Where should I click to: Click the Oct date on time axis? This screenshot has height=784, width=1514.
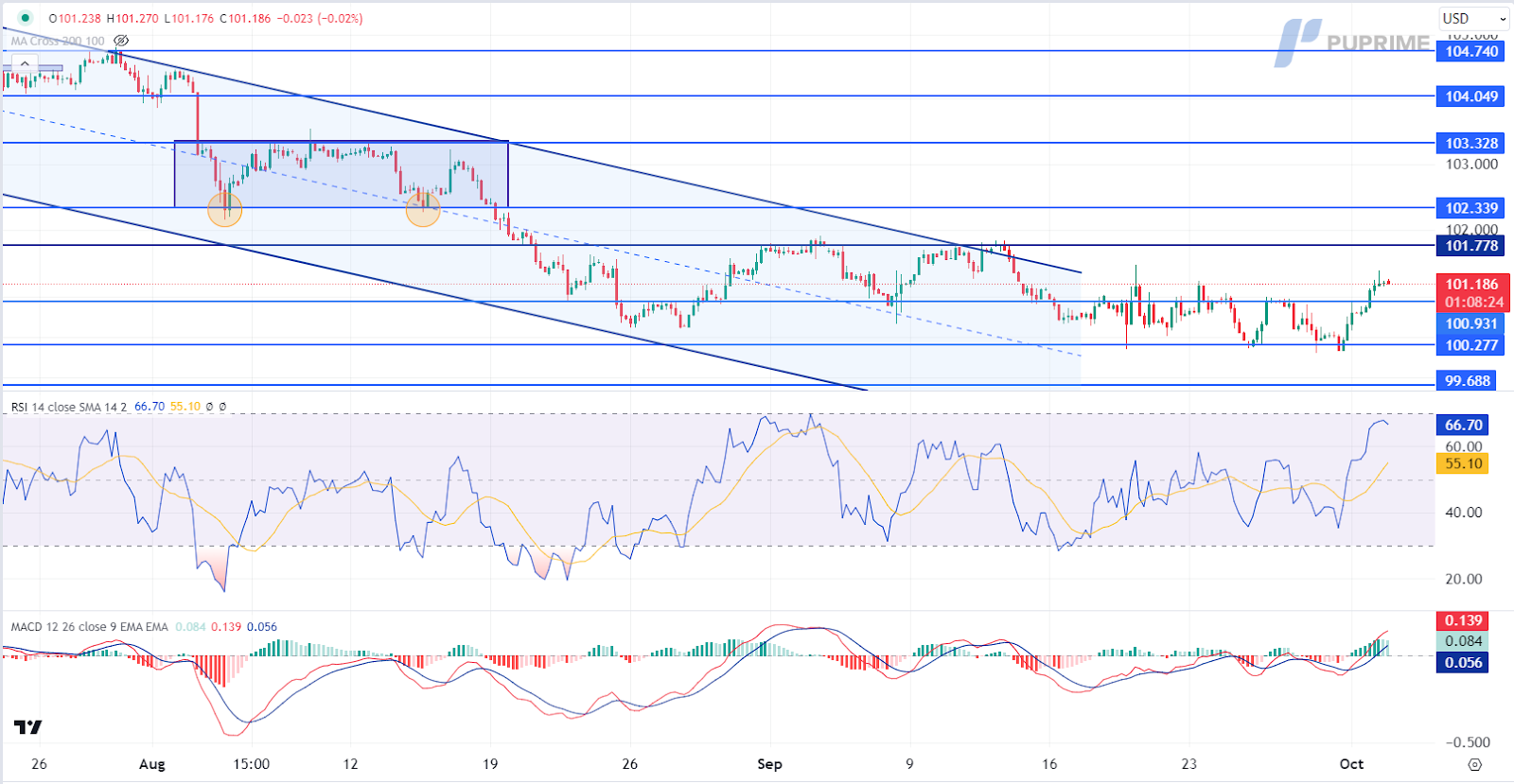pyautogui.click(x=1351, y=764)
